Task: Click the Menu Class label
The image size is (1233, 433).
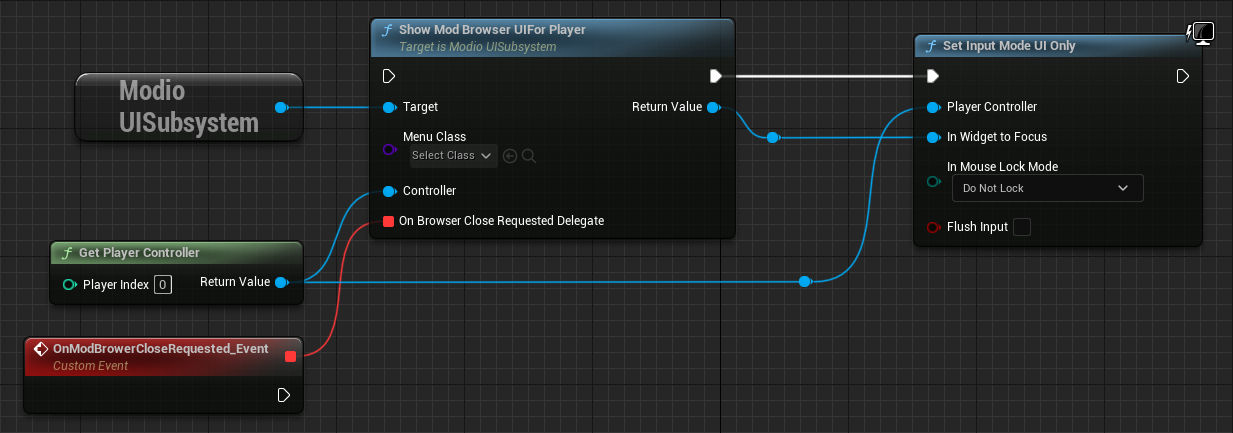Action: pos(434,137)
